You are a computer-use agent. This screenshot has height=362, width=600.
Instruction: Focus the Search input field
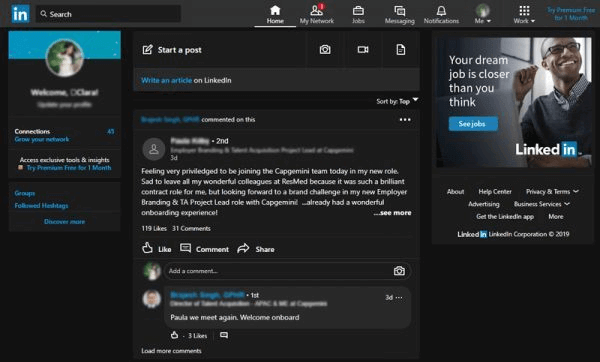coord(109,14)
